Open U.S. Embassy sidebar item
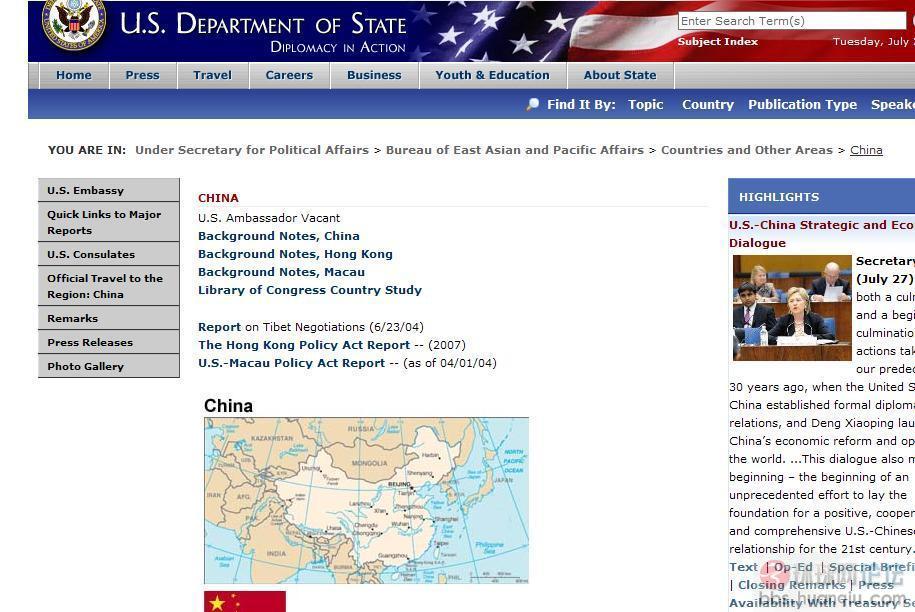Image resolution: width=915 pixels, height=612 pixels. click(109, 190)
